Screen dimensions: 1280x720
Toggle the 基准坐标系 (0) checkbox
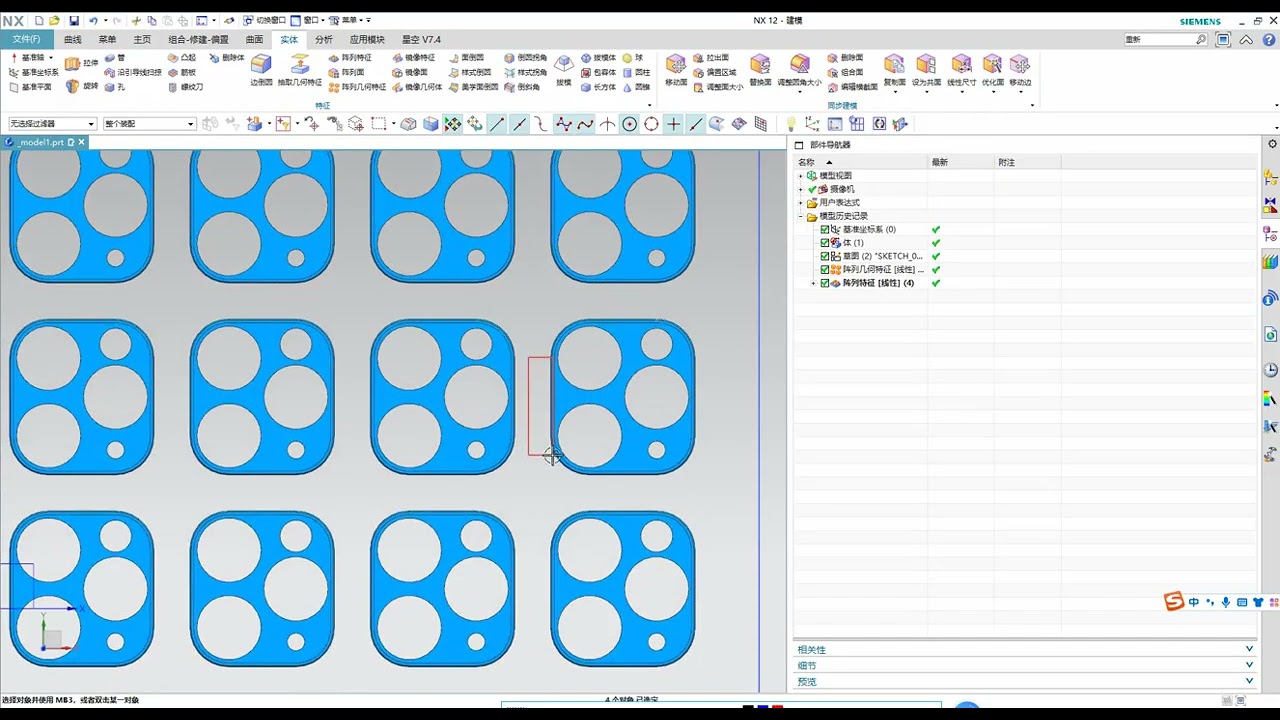pyautogui.click(x=825, y=229)
